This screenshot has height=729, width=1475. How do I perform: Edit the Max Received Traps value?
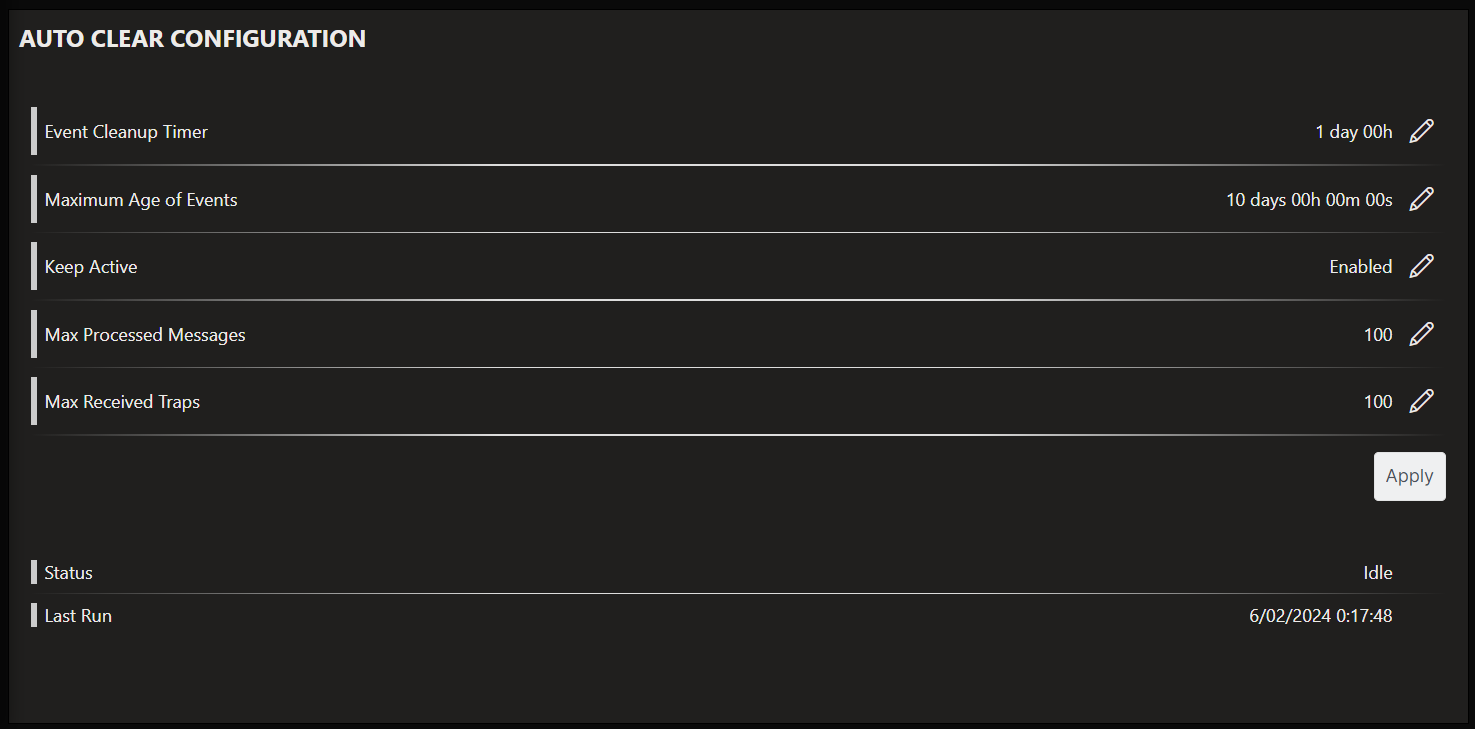point(1421,401)
